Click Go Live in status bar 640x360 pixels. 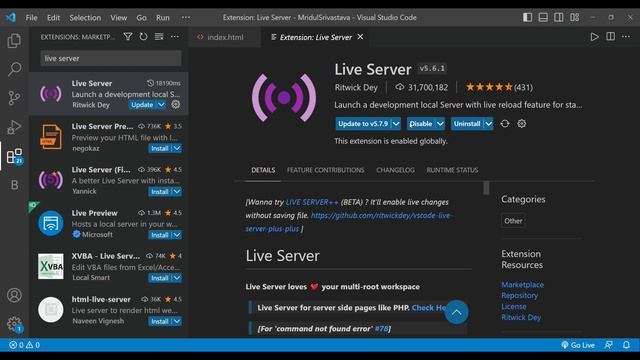tap(578, 345)
